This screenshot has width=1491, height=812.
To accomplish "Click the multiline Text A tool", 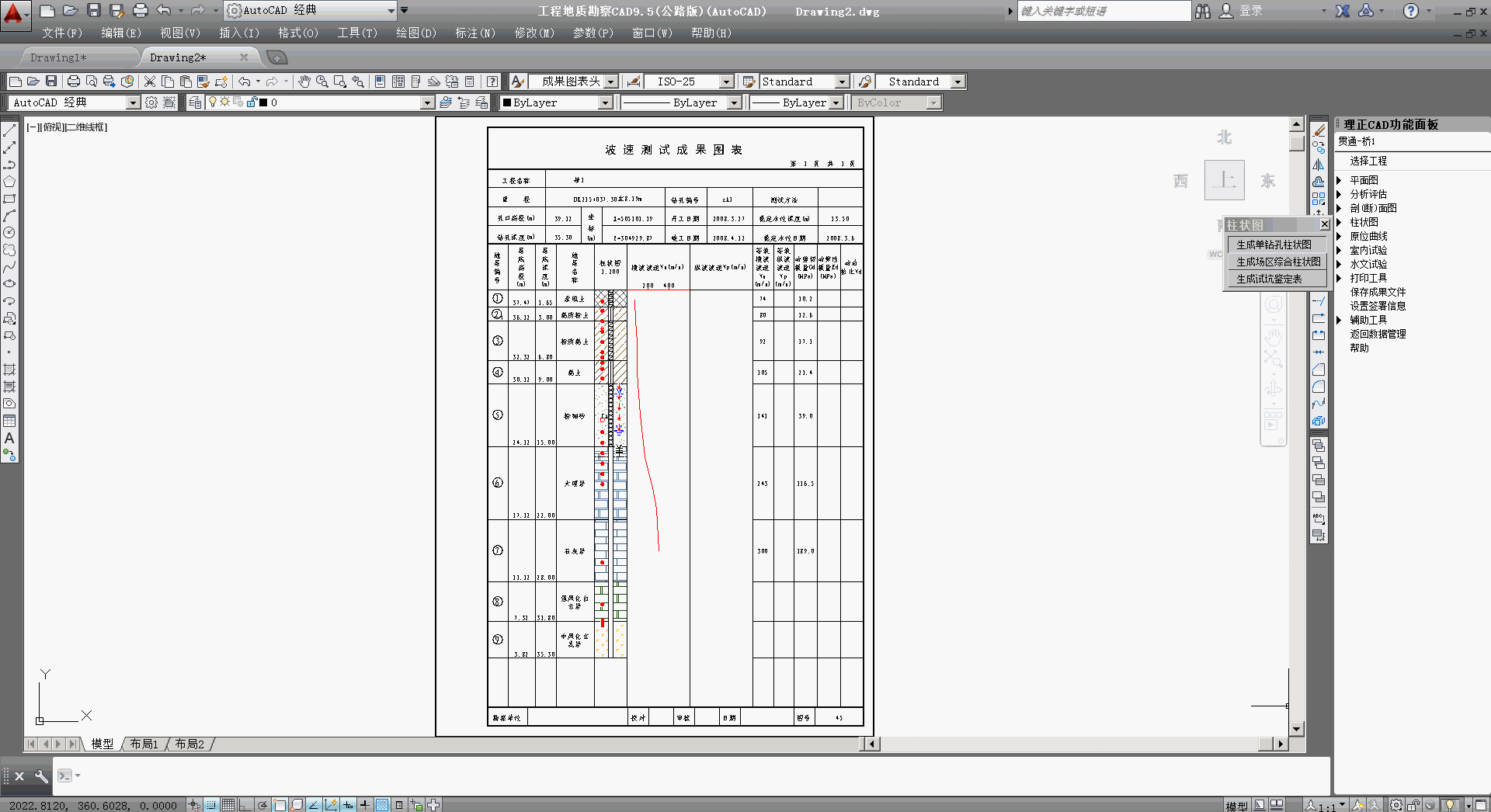I will tap(9, 439).
